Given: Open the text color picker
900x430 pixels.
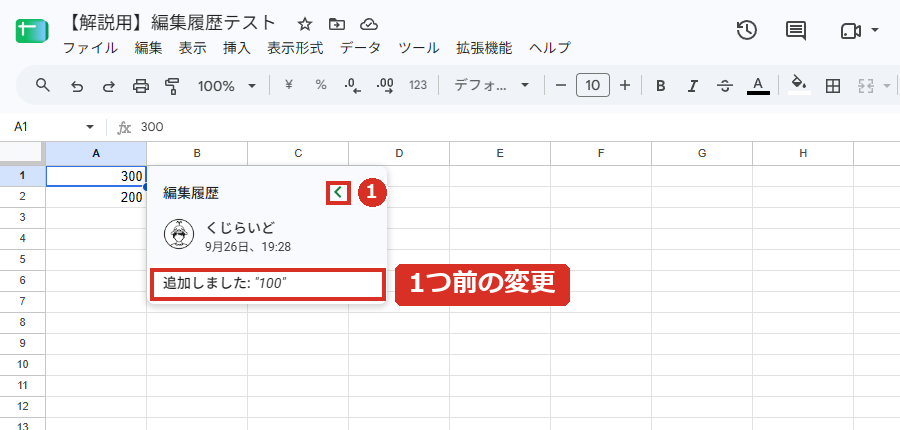Looking at the screenshot, I should pyautogui.click(x=758, y=86).
